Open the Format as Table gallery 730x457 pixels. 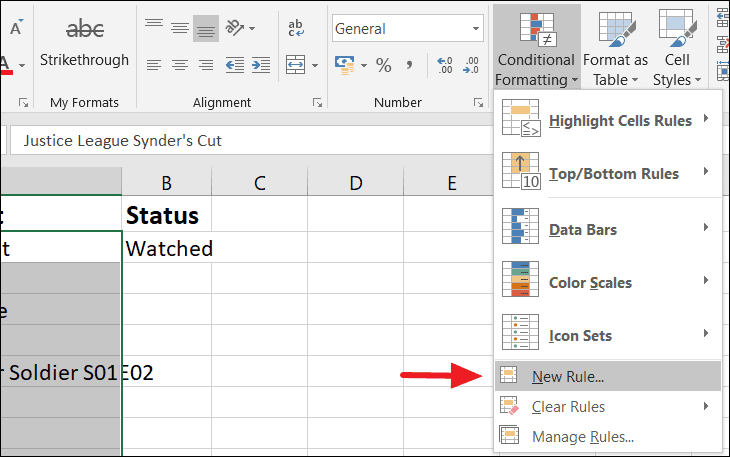click(615, 48)
